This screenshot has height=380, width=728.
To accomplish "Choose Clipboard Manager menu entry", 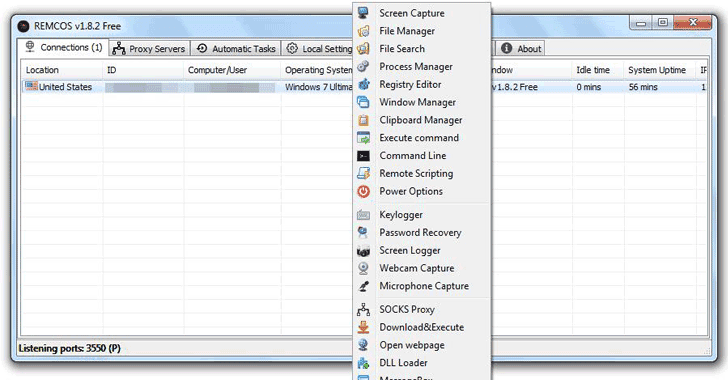I will point(422,120).
